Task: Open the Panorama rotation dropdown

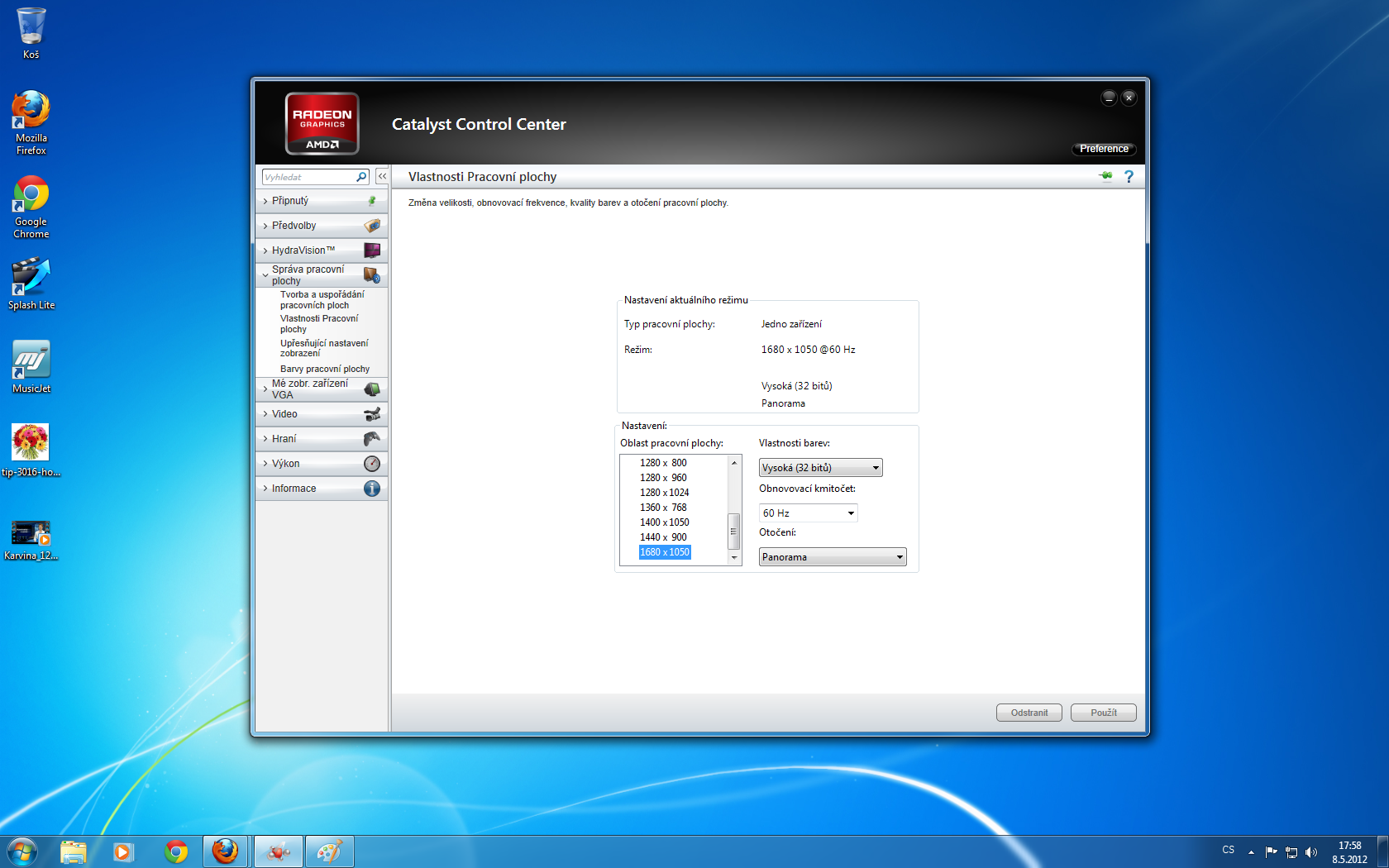Action: (x=833, y=557)
